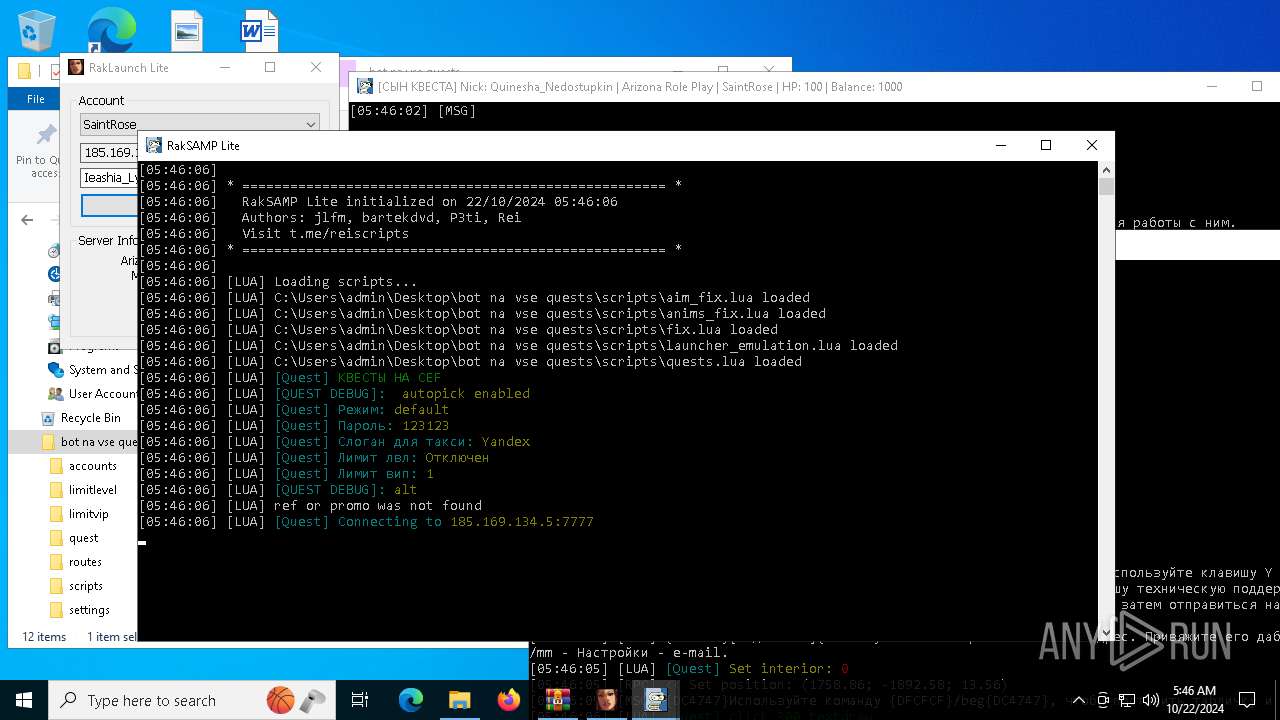Click the Windows search box
Viewport: 1280px width, 720px height.
tap(192, 700)
